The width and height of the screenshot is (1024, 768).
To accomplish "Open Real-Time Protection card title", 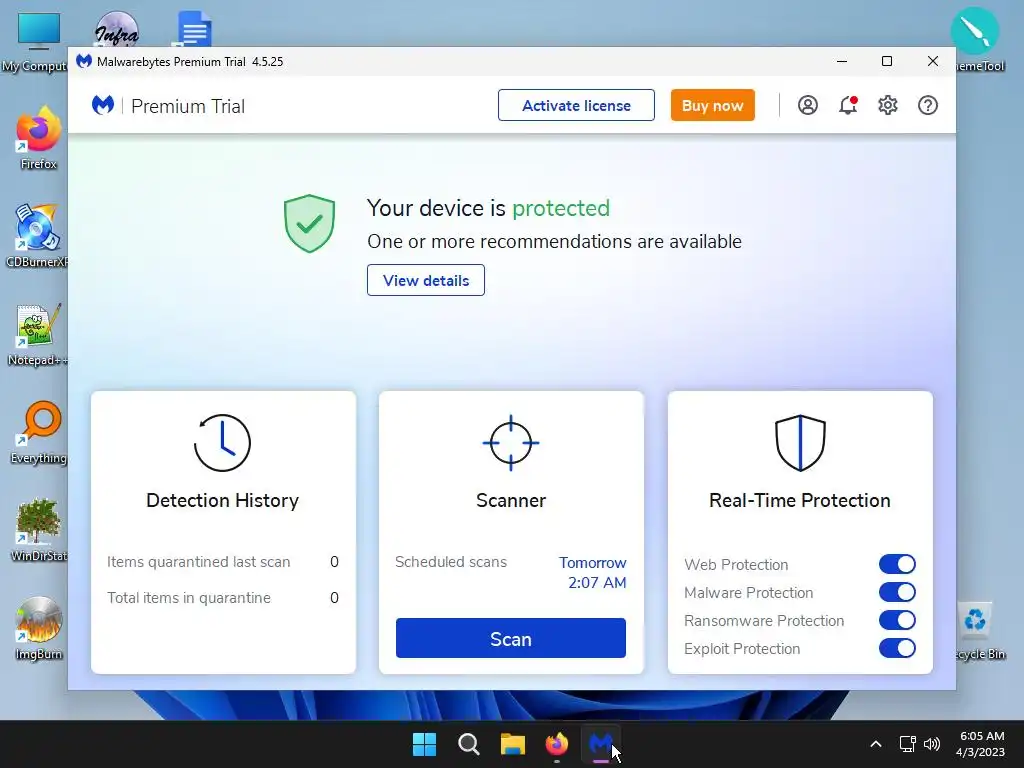I will [800, 501].
